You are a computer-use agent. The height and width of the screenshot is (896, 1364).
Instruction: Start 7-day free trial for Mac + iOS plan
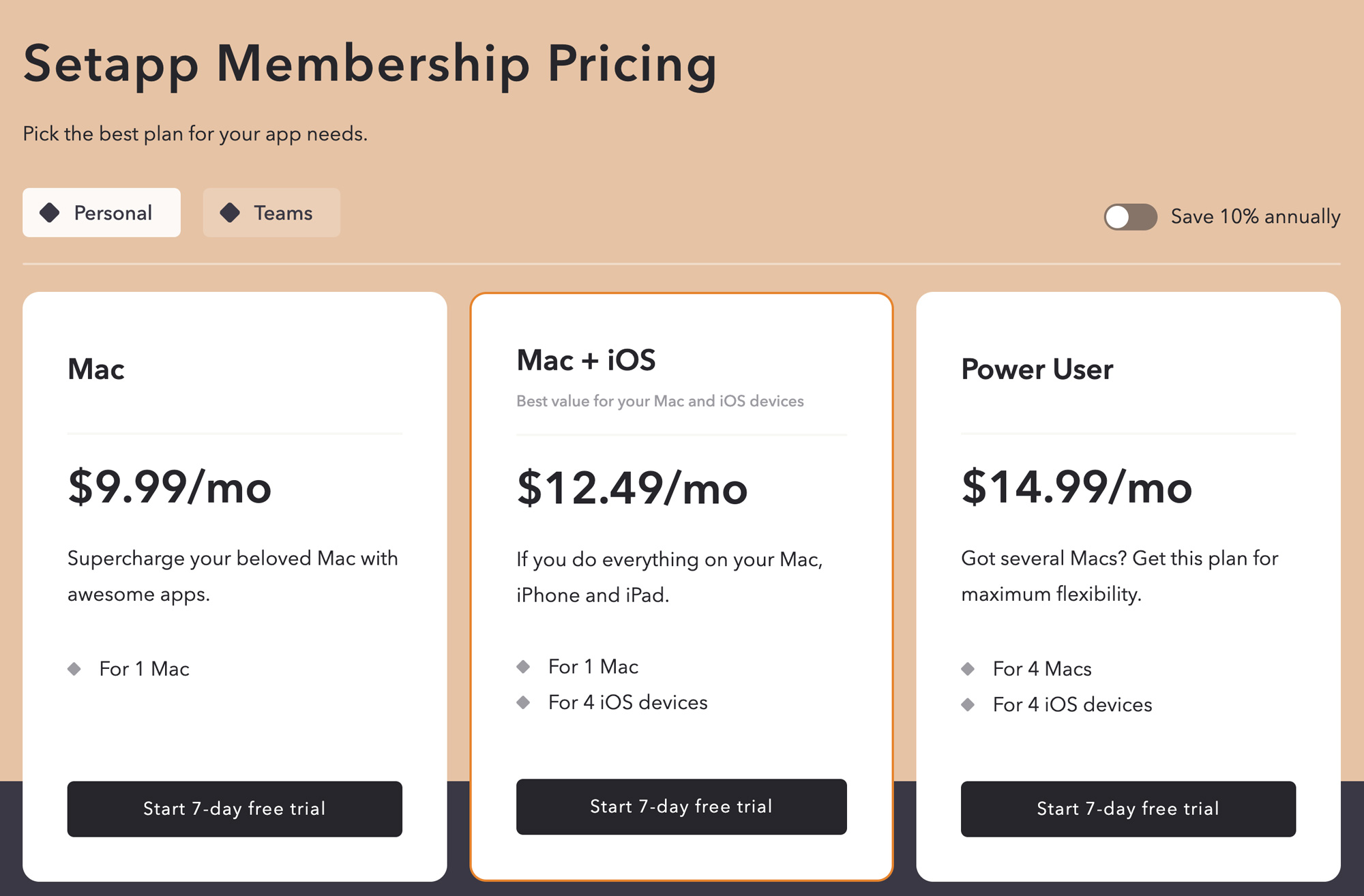(x=681, y=807)
